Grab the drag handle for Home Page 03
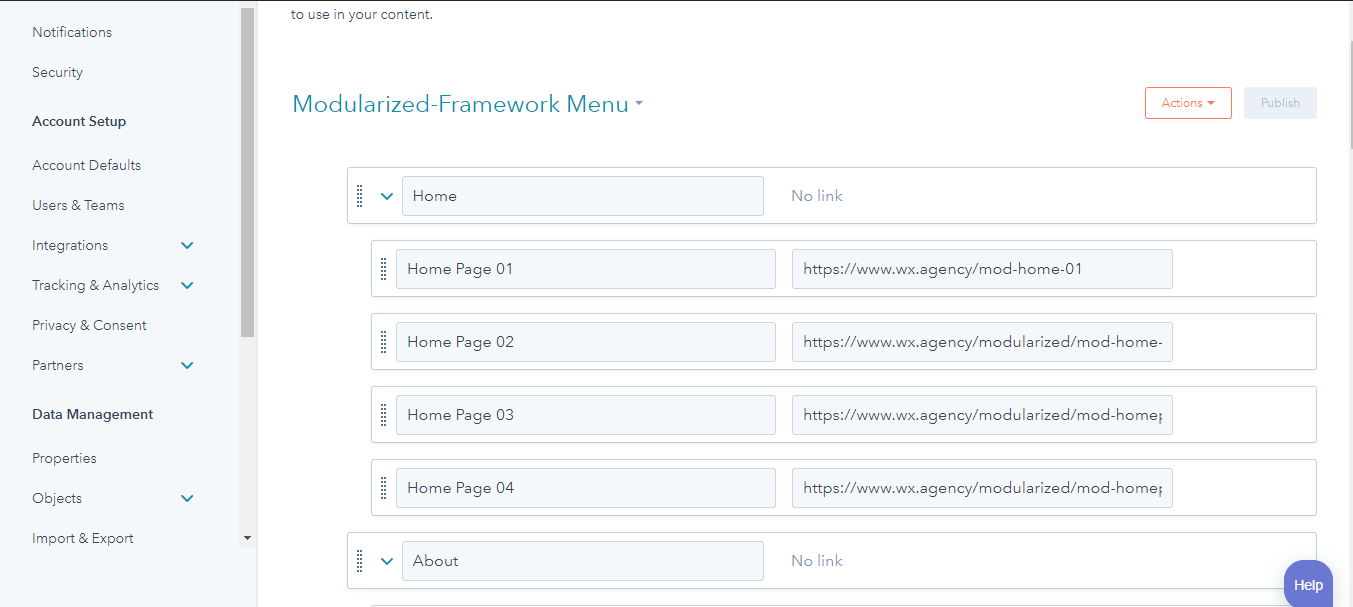 click(384, 415)
